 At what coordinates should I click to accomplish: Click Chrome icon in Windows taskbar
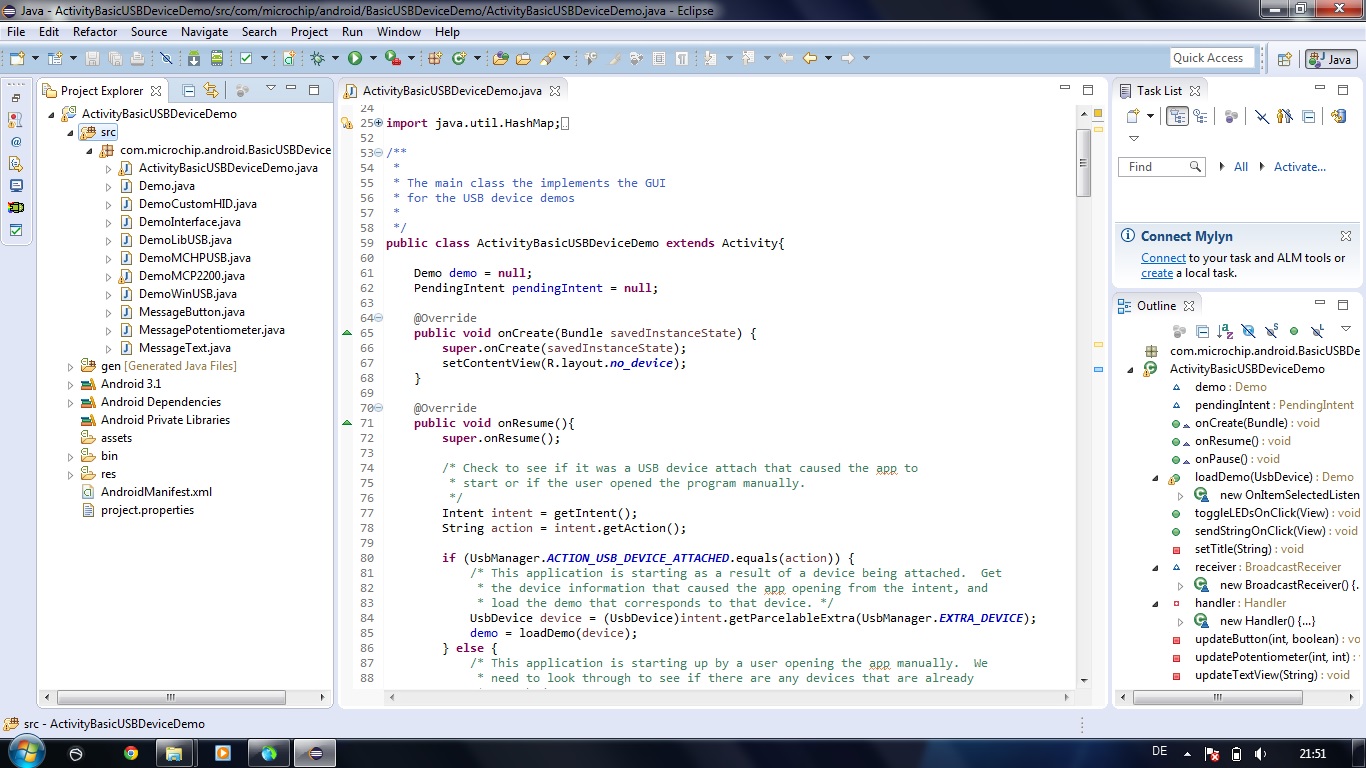(x=131, y=753)
